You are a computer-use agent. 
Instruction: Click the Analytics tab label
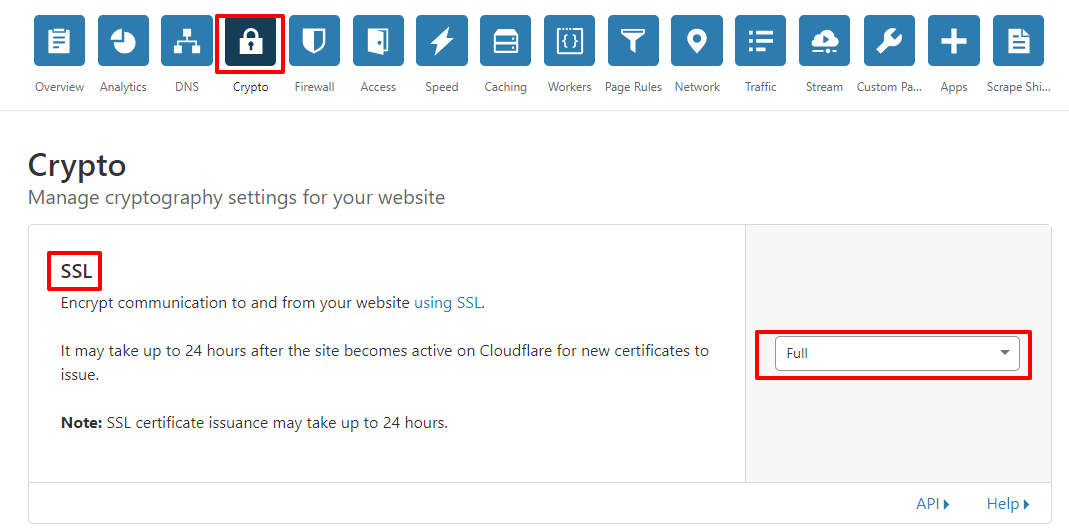pyautogui.click(x=123, y=87)
